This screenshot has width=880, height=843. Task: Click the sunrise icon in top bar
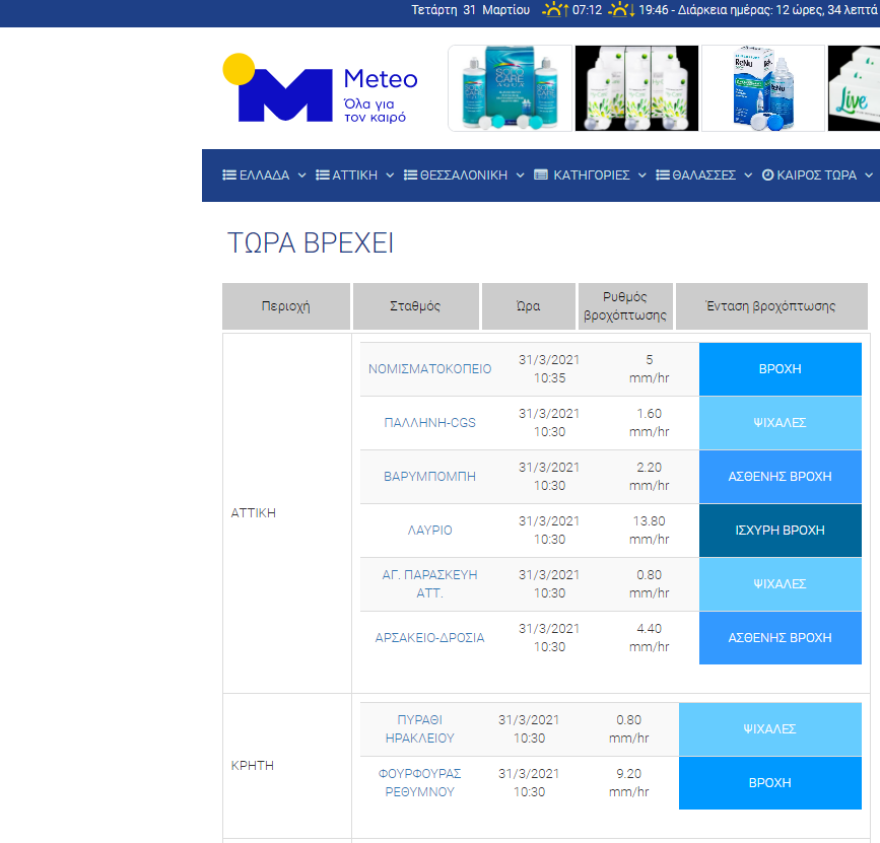(554, 10)
